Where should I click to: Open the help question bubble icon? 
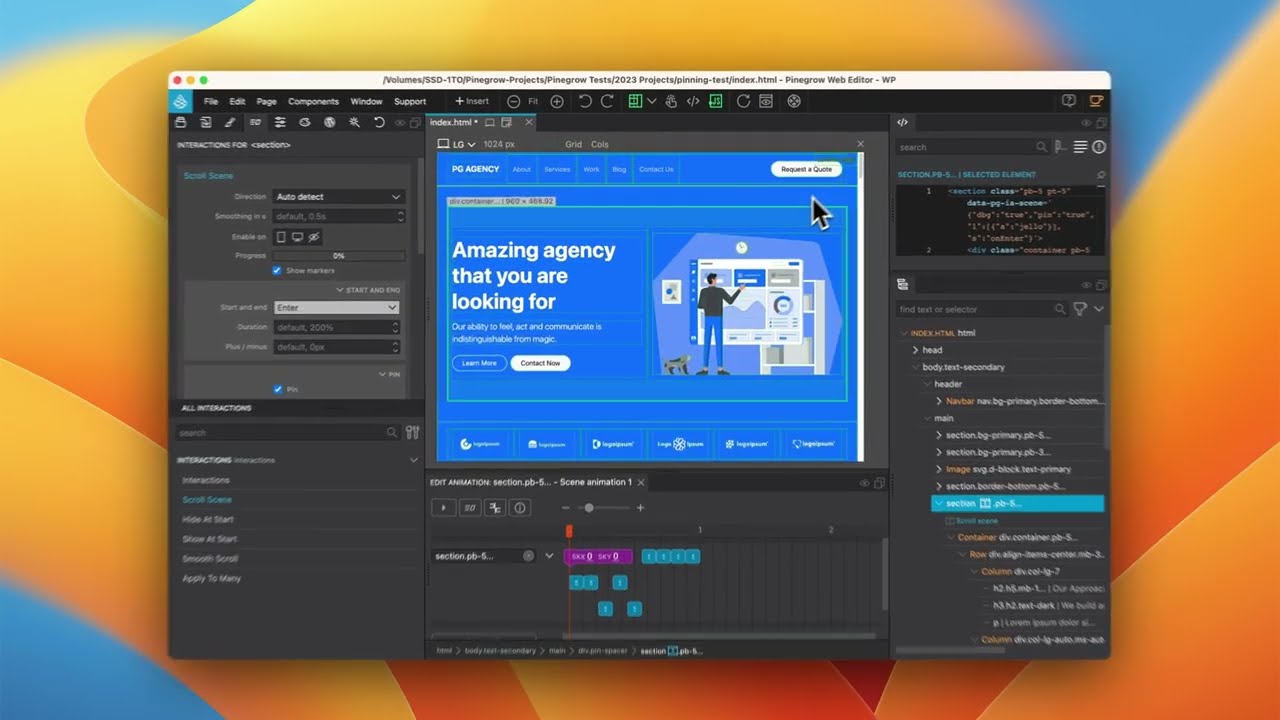coord(1069,101)
